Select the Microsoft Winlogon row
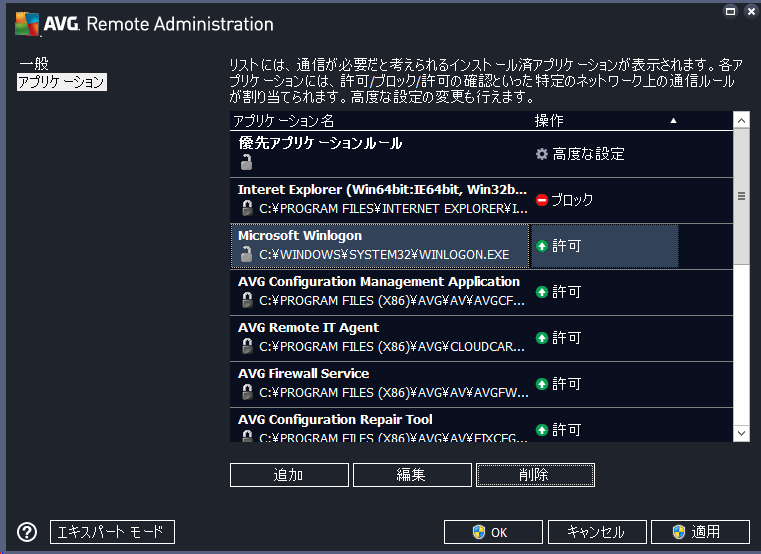Viewport: 761px width, 554px height. 481,246
